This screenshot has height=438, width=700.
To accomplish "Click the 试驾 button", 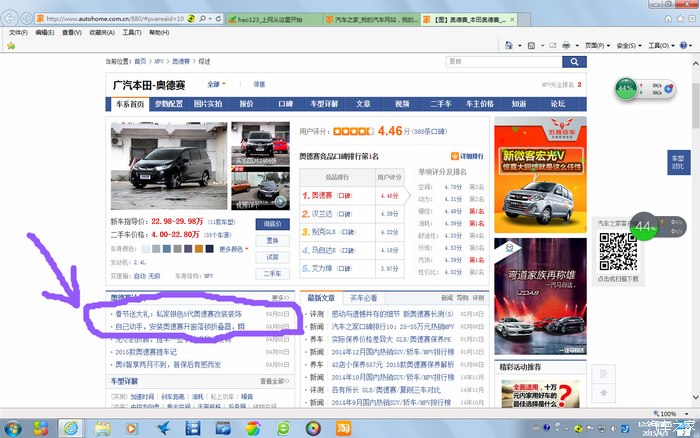I will click(271, 256).
